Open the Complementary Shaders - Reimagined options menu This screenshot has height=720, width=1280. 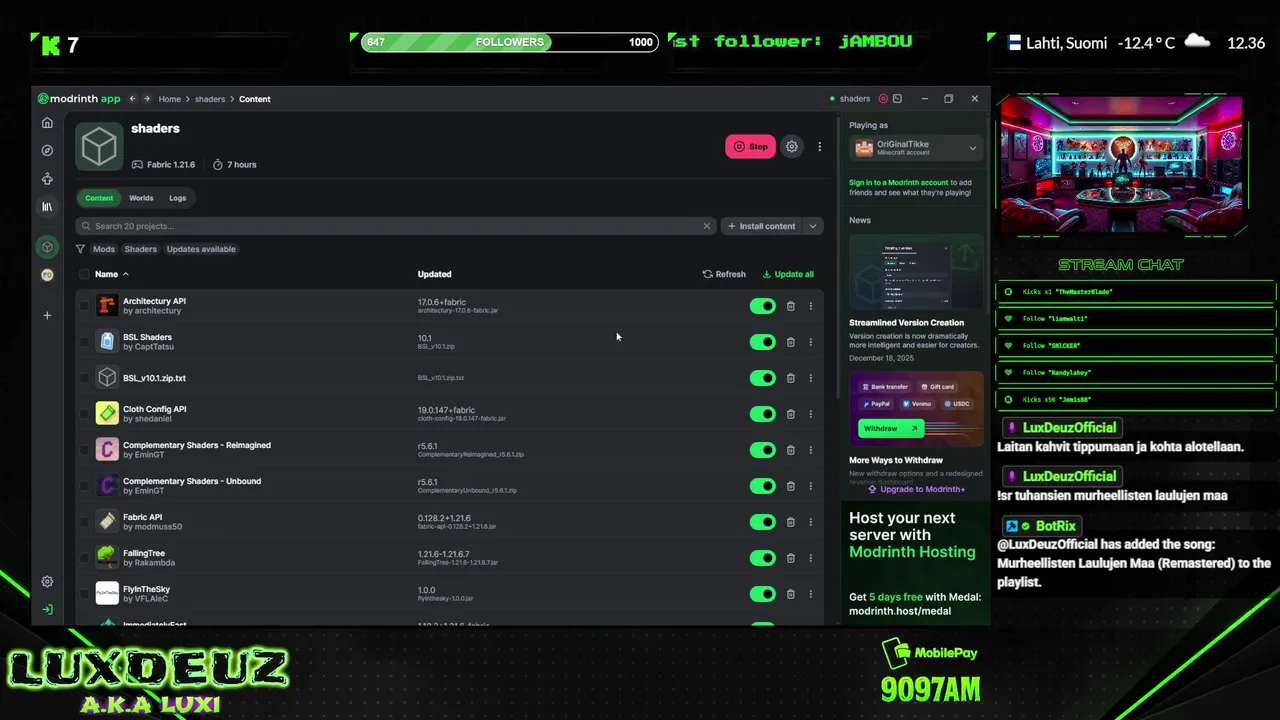pos(811,450)
